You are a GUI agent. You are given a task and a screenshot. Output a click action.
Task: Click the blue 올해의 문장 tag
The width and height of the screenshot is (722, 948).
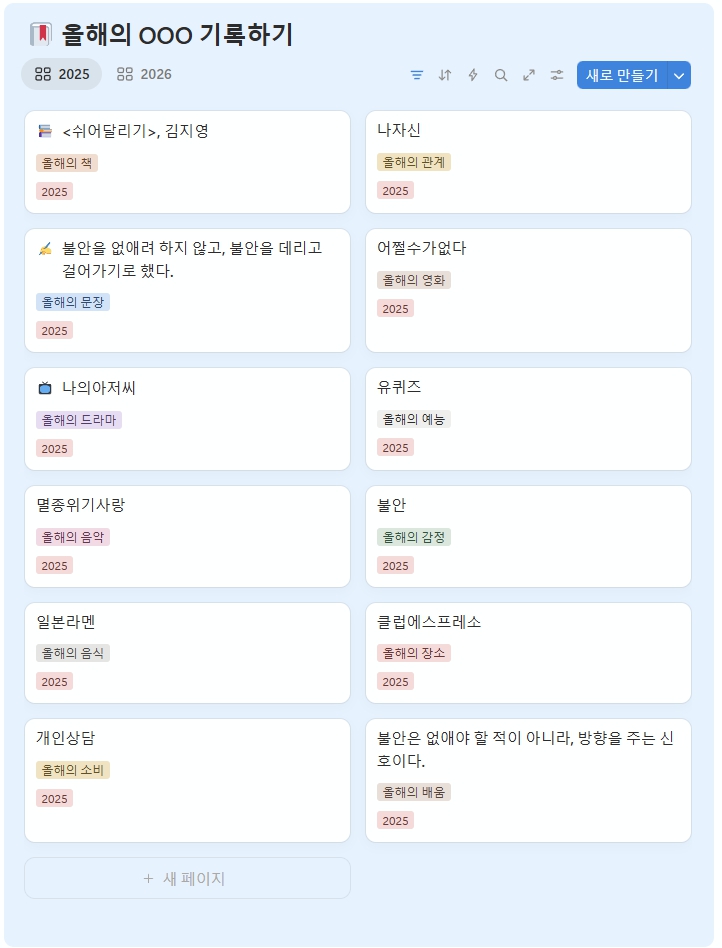pos(73,302)
